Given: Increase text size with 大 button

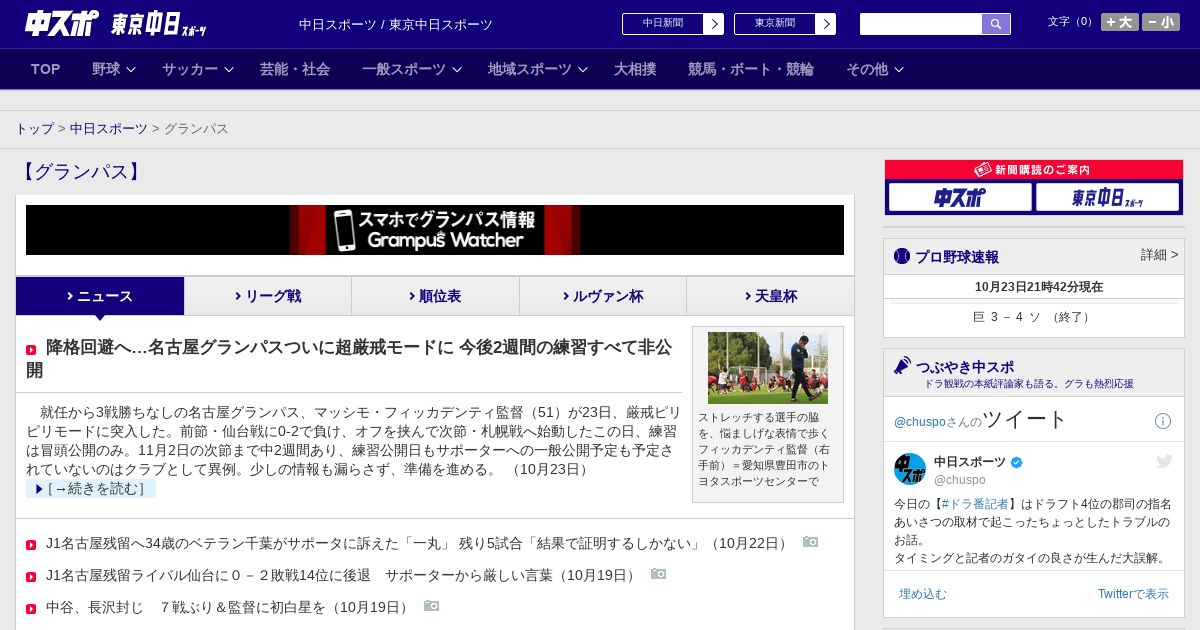Looking at the screenshot, I should click(1120, 22).
